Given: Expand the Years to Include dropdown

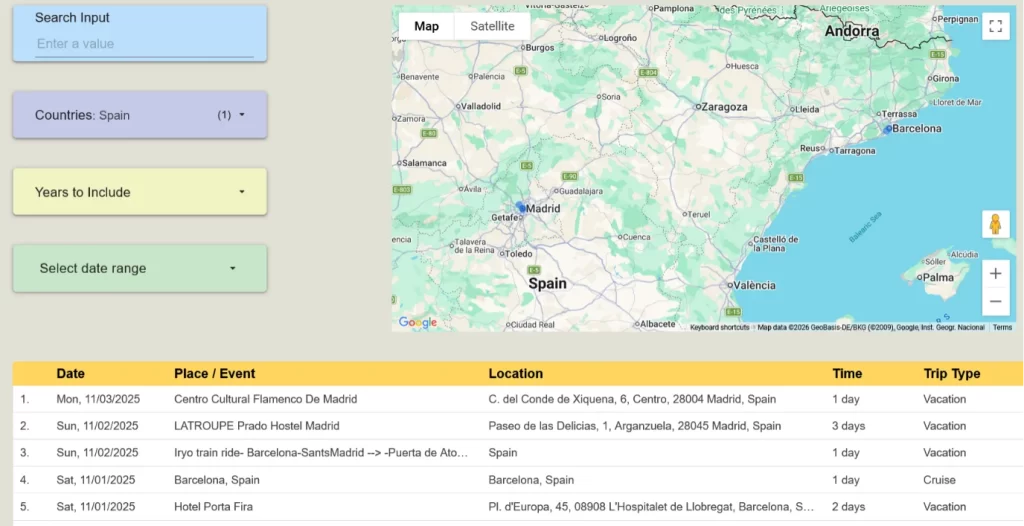Looking at the screenshot, I should pos(140,192).
